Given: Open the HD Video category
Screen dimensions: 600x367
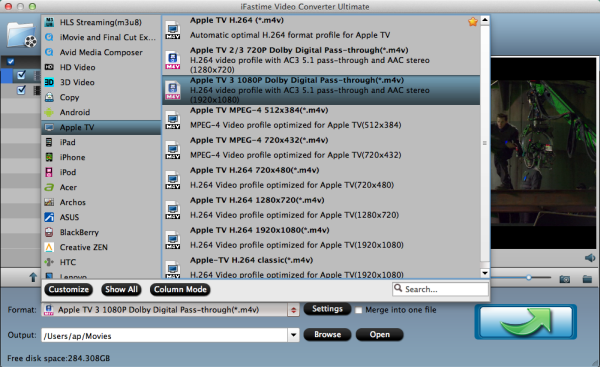Looking at the screenshot, I should click(x=101, y=67).
